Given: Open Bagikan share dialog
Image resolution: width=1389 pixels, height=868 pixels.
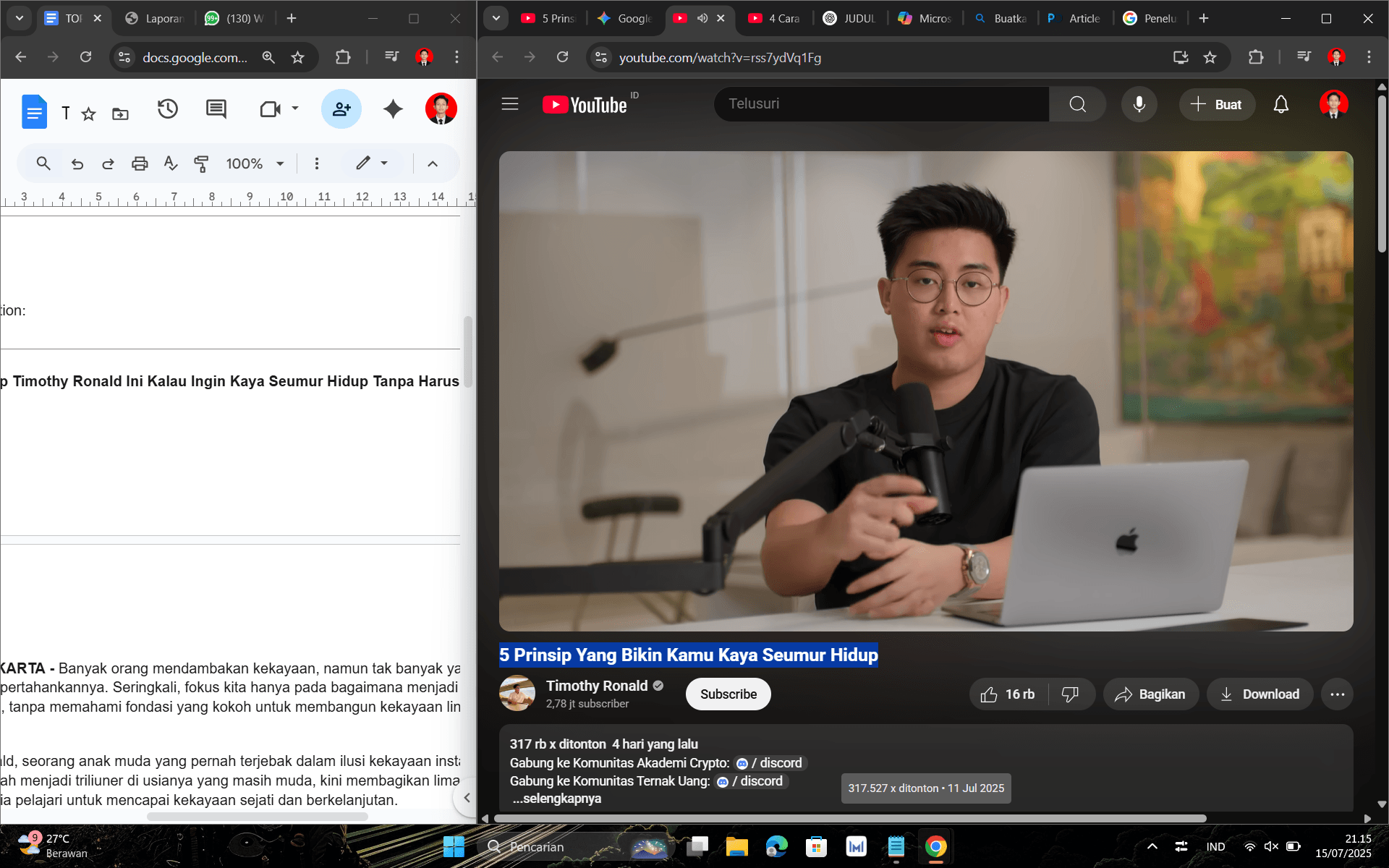Looking at the screenshot, I should point(1150,694).
